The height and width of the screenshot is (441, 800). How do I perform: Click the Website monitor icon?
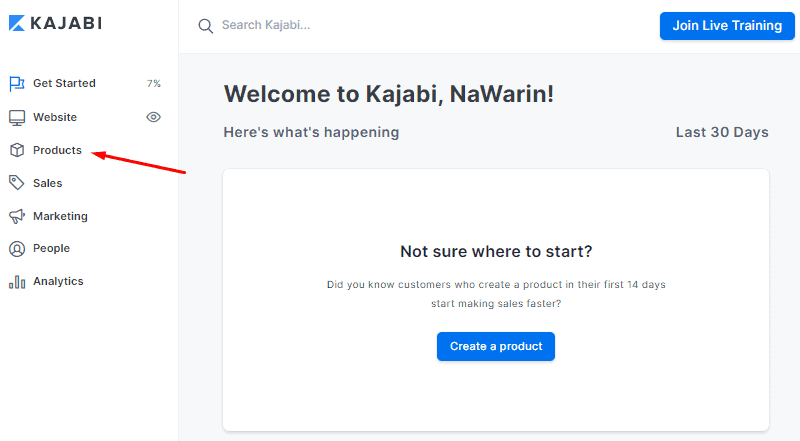[17, 117]
